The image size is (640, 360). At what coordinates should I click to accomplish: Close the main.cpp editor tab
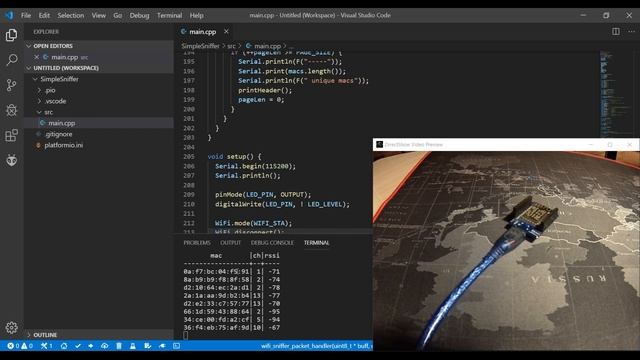tap(226, 31)
